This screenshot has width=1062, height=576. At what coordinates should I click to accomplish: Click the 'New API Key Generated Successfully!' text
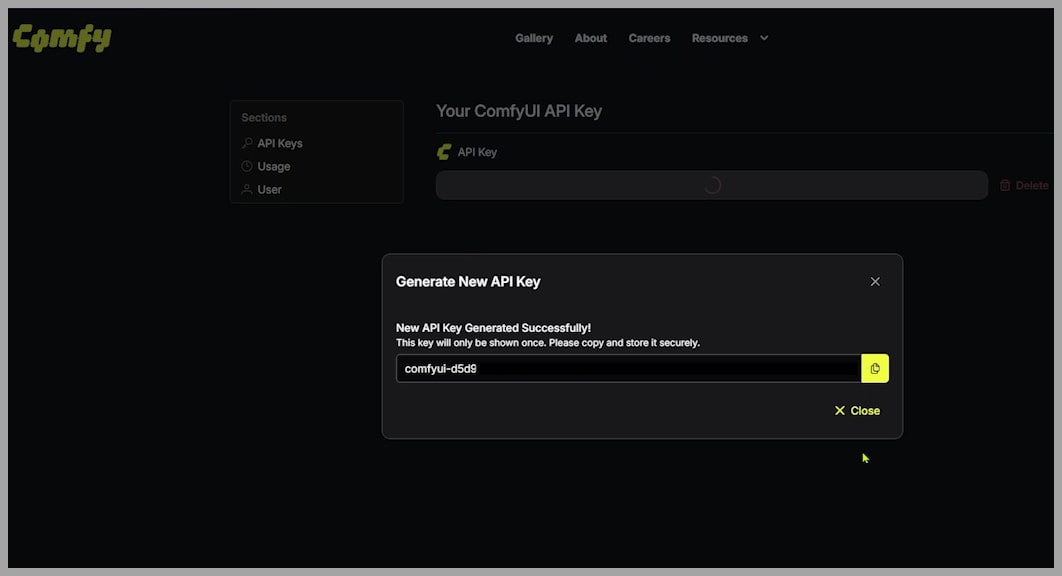493,328
